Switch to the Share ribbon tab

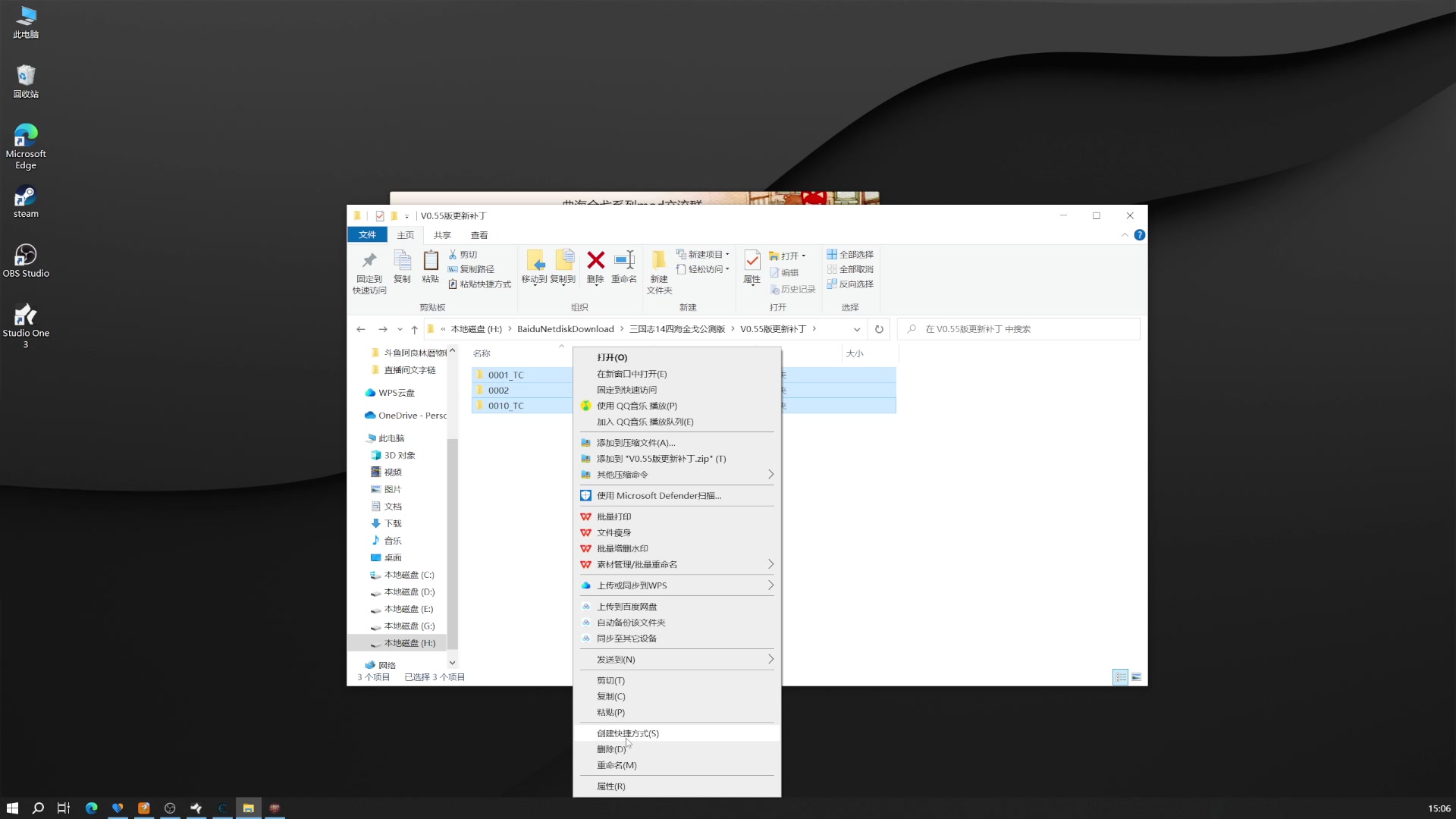[x=442, y=235]
